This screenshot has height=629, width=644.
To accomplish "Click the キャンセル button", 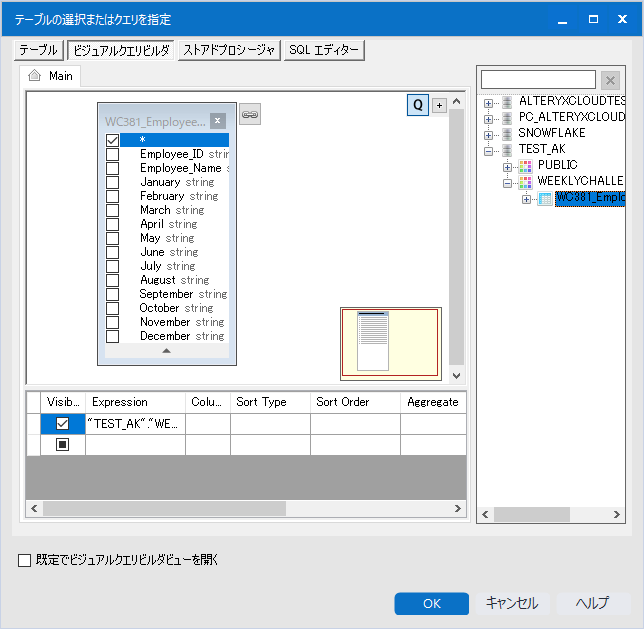I will [x=512, y=603].
